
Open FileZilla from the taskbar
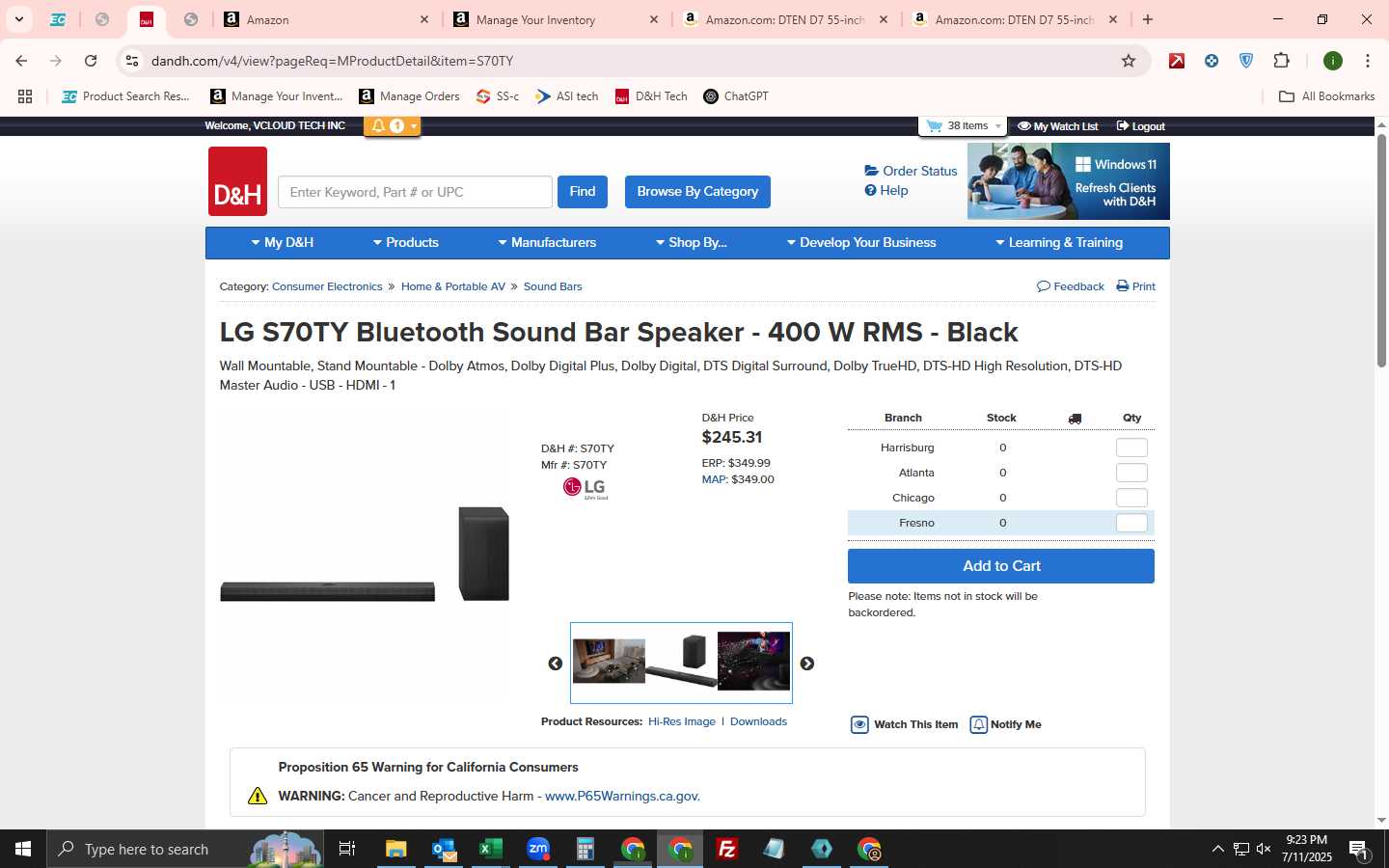727,849
